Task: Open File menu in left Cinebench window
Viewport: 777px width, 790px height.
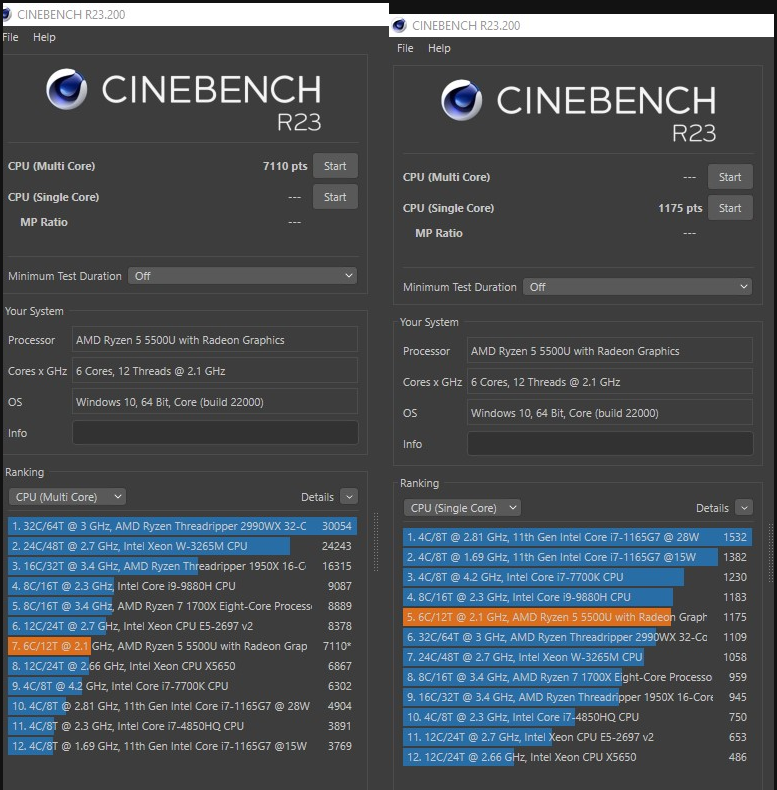Action: click(x=10, y=37)
